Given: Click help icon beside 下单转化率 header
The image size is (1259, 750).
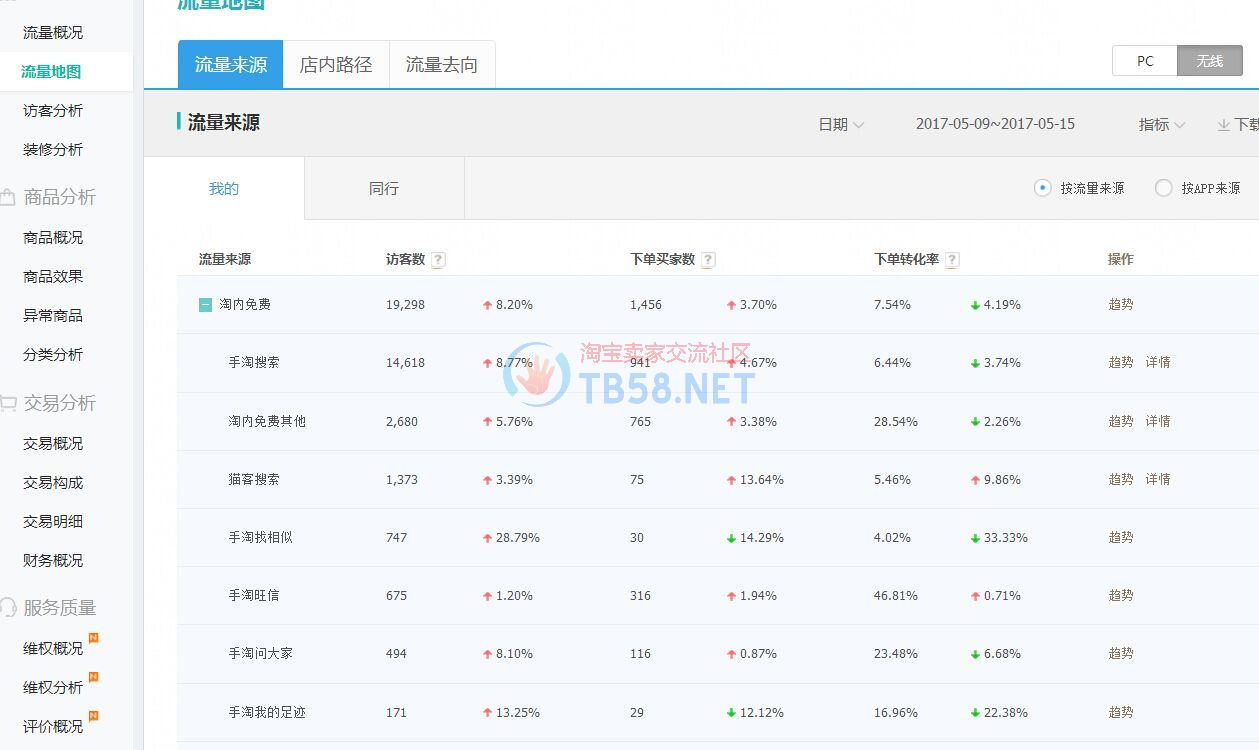Looking at the screenshot, I should point(952,260).
